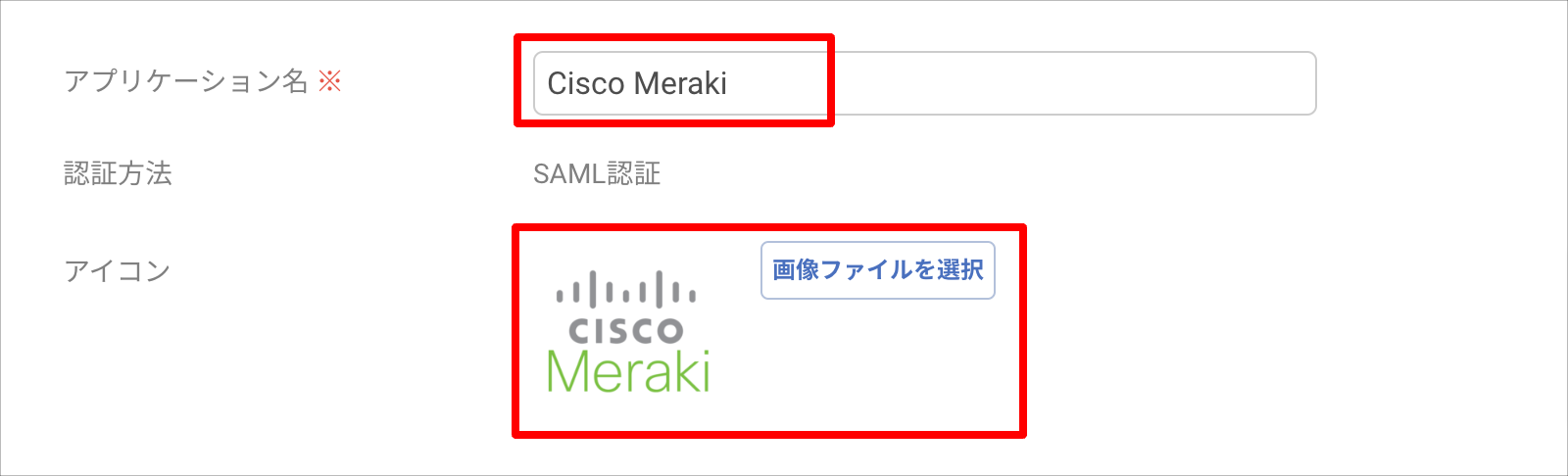Image resolution: width=1568 pixels, height=476 pixels.
Task: Click the application icon preview thumbnail
Action: coord(628,331)
